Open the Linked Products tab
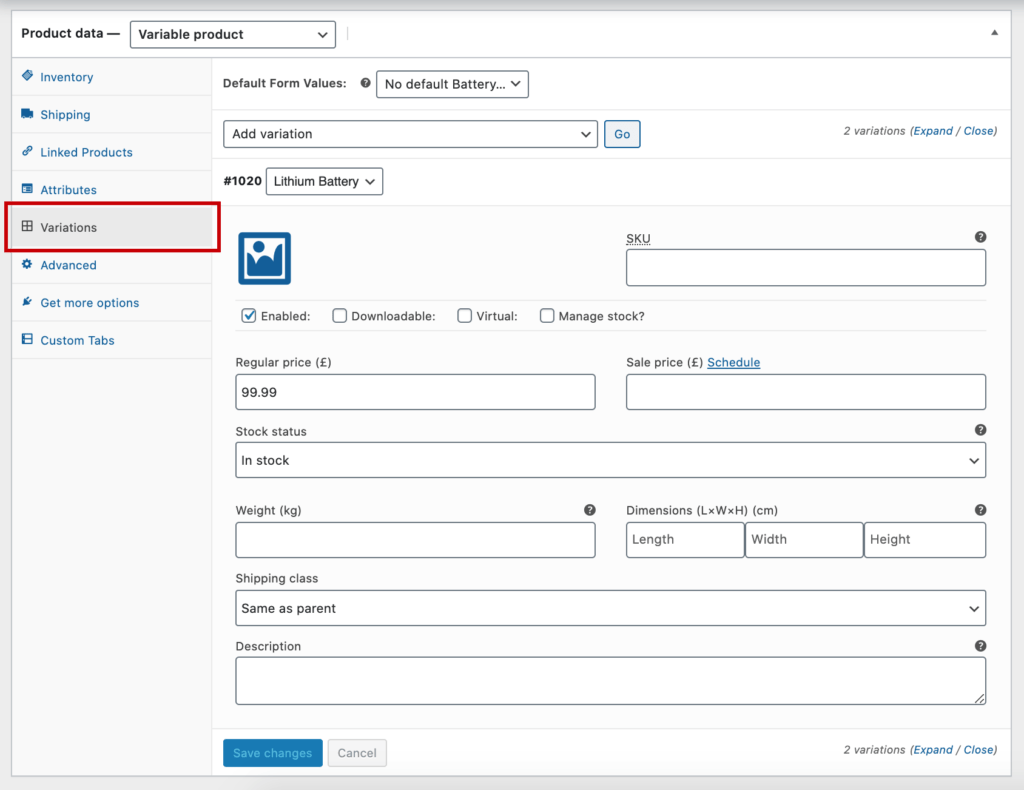Viewport: 1024px width, 790px height. point(86,152)
